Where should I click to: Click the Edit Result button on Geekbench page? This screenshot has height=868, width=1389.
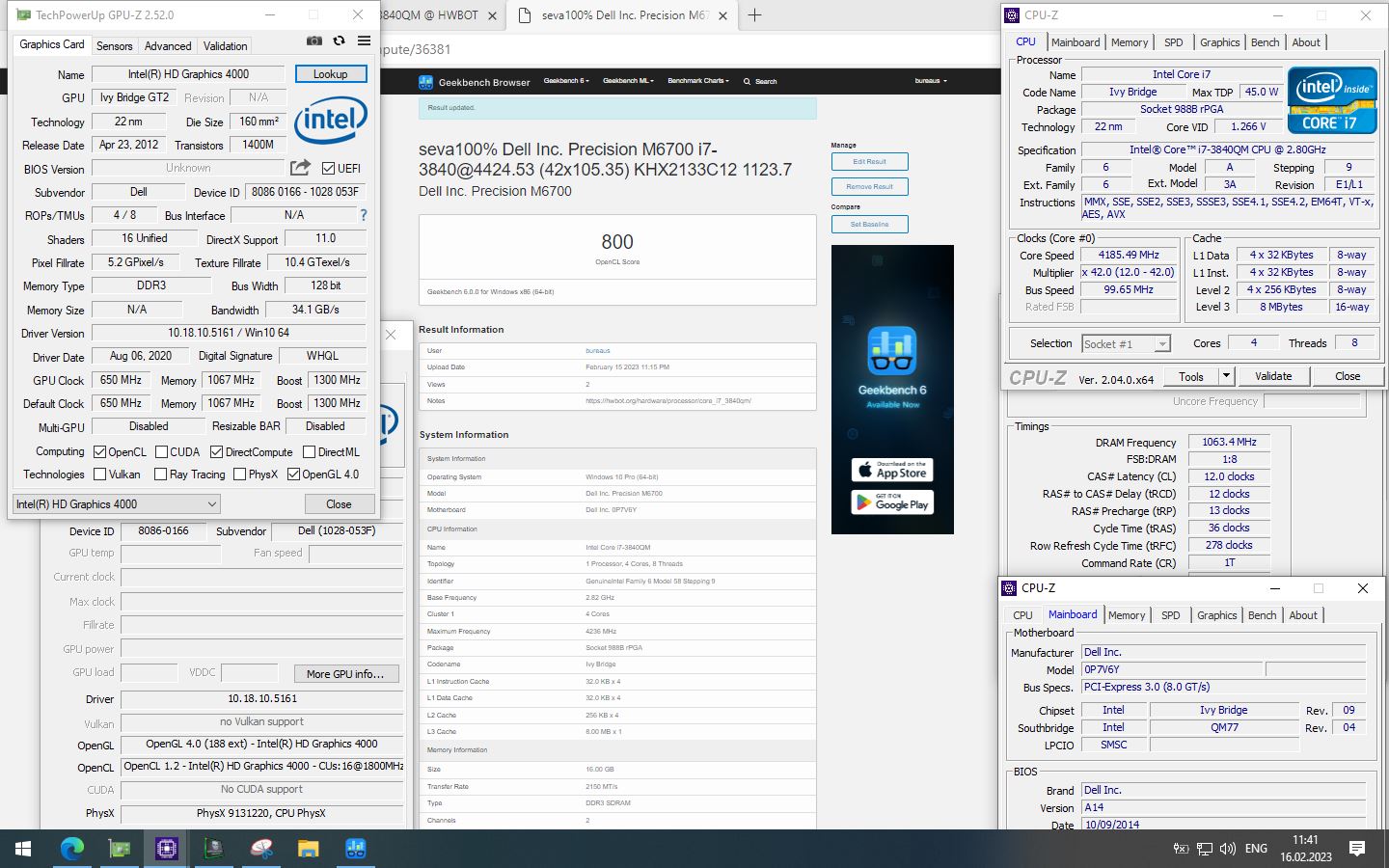869,162
